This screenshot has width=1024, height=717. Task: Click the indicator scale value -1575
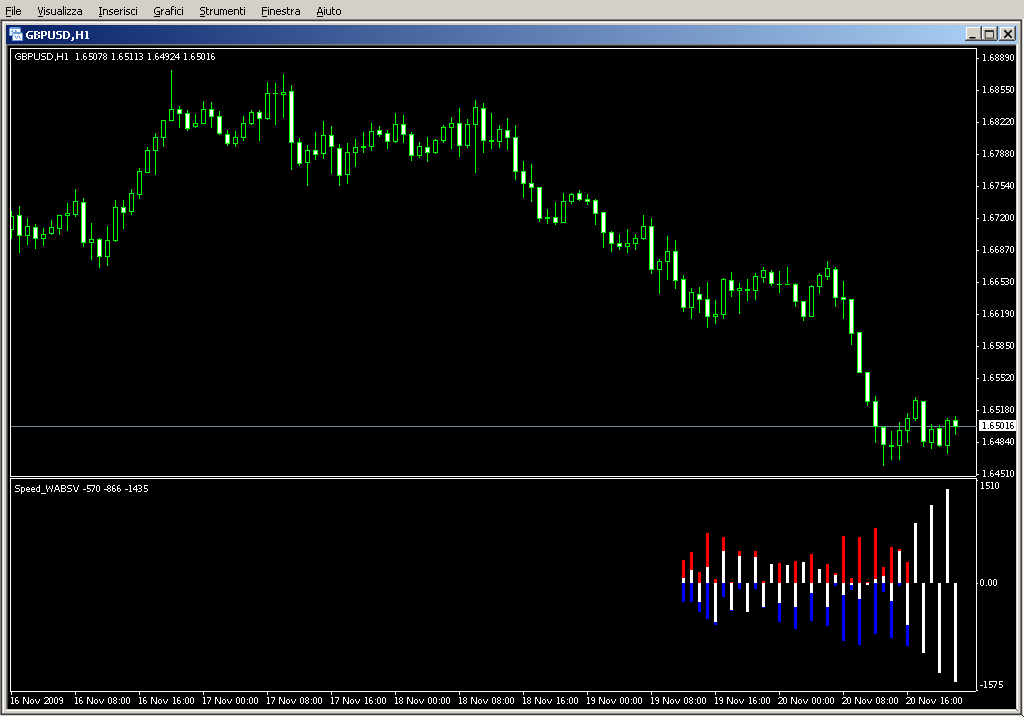pyautogui.click(x=991, y=684)
